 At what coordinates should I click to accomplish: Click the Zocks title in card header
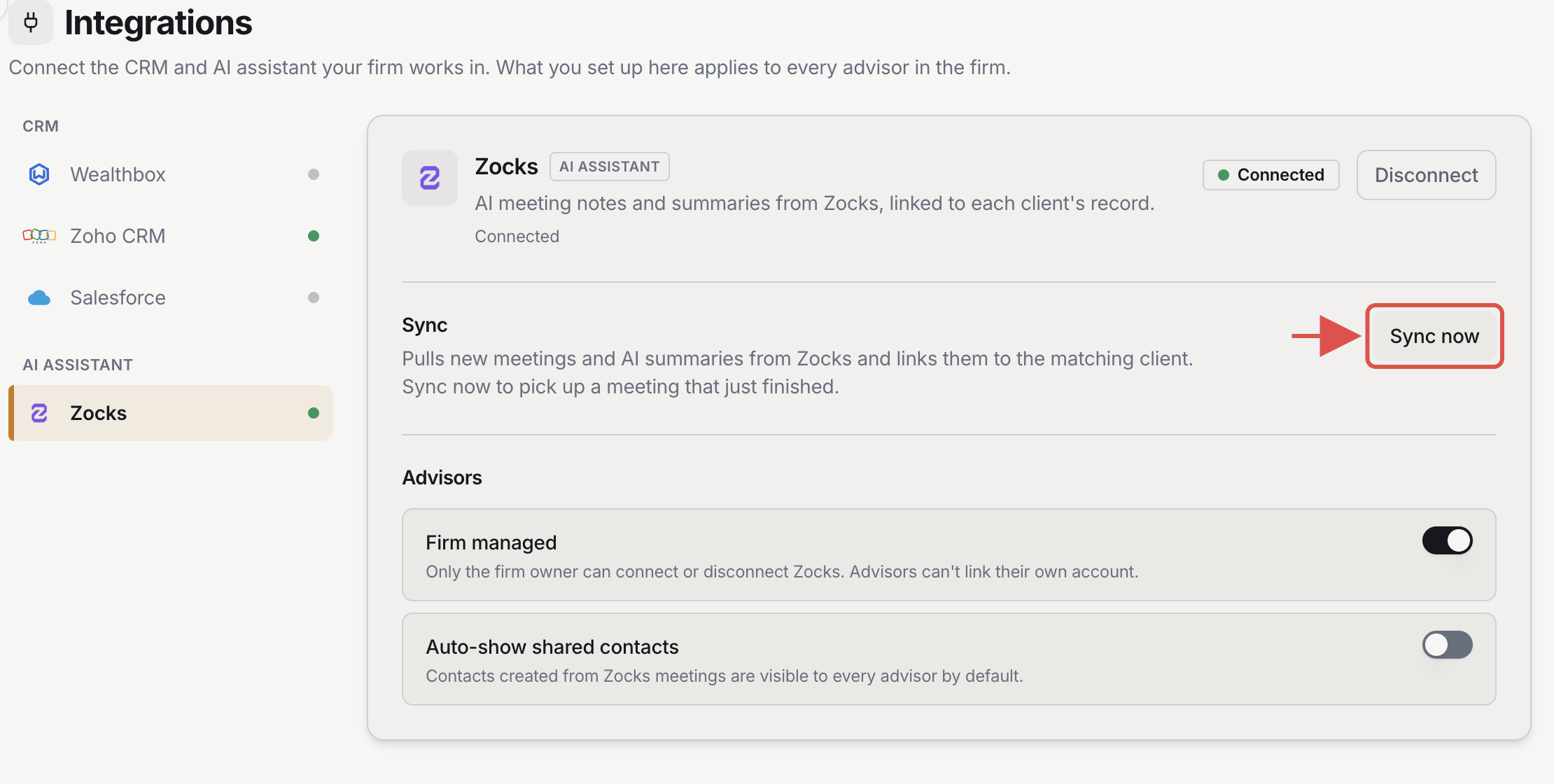[506, 167]
